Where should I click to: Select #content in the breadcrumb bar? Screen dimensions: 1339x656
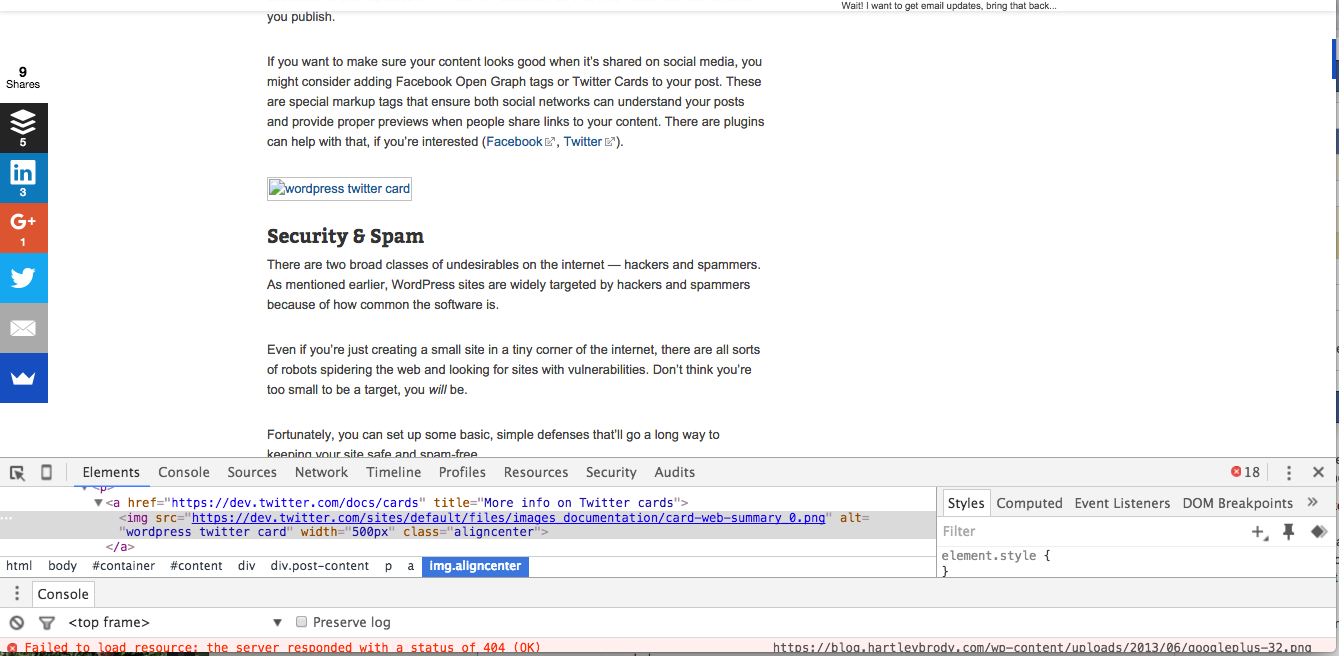pyautogui.click(x=196, y=566)
